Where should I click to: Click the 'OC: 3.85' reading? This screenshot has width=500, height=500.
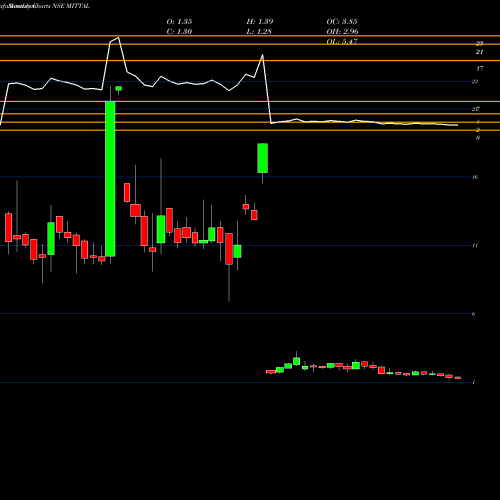[x=342, y=22]
